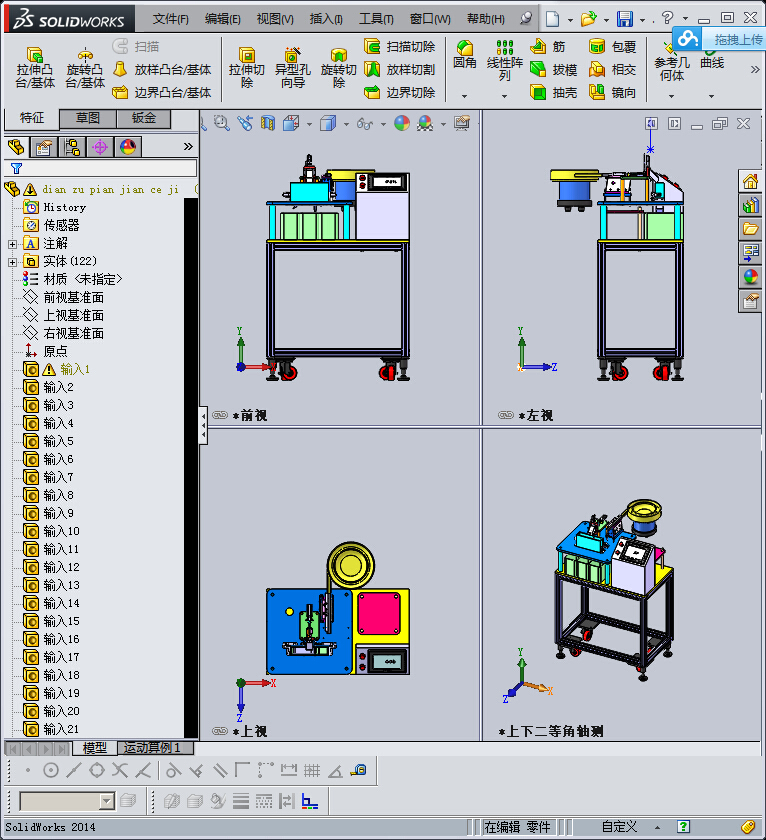Select the Shell (抽壳) tool
The image size is (766, 840).
[x=553, y=93]
